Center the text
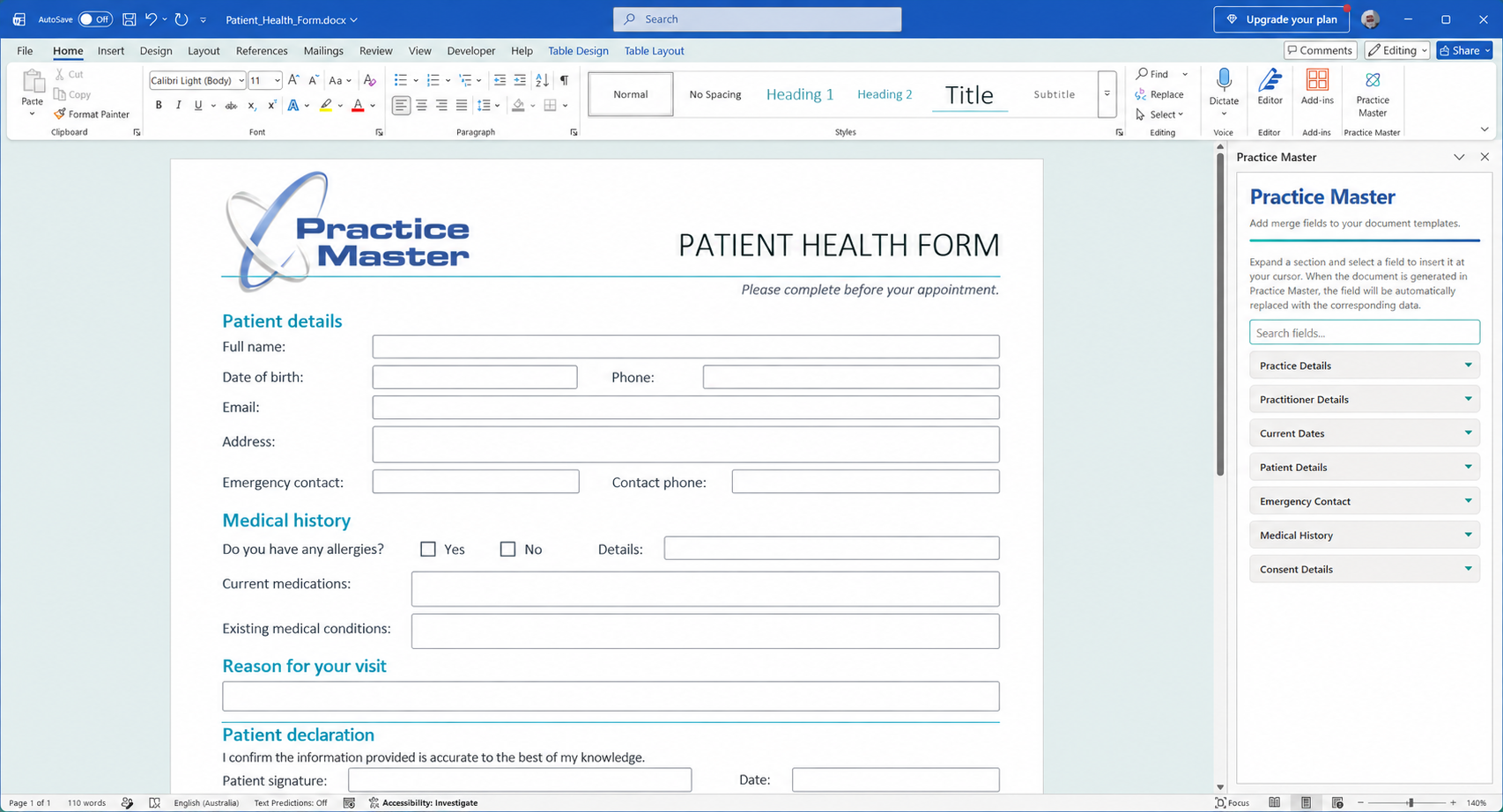1503x812 pixels. tap(421, 106)
